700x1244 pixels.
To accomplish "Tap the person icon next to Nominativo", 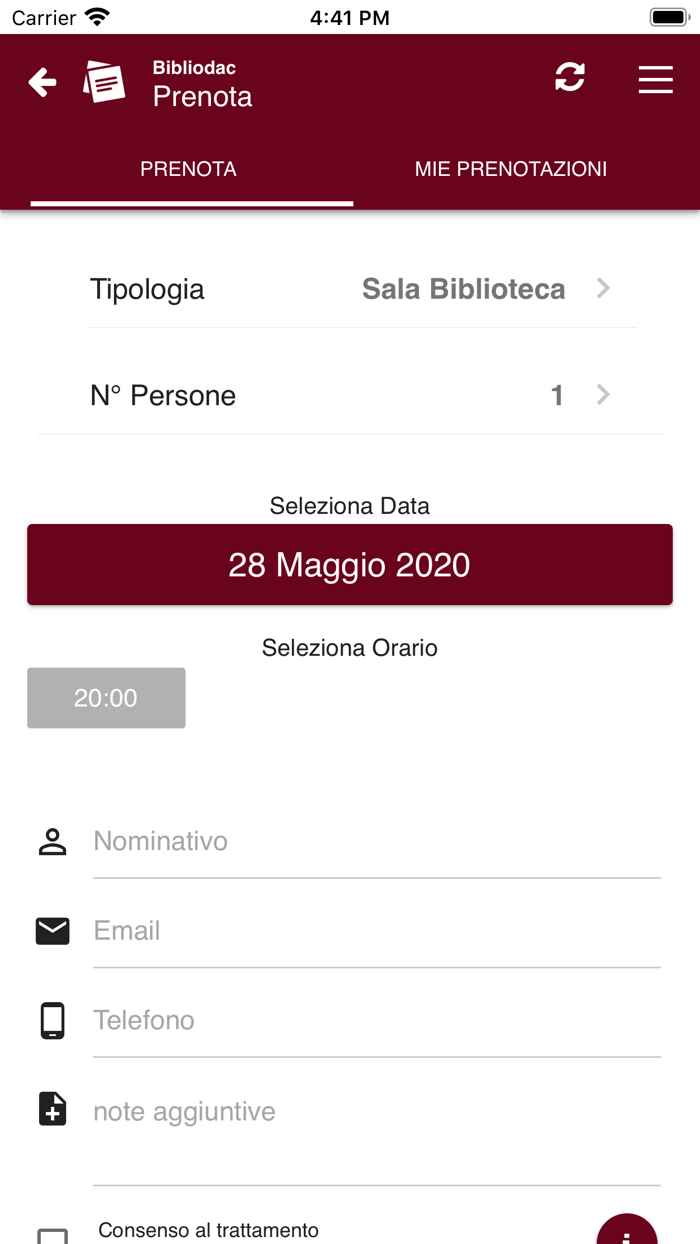I will pos(51,841).
